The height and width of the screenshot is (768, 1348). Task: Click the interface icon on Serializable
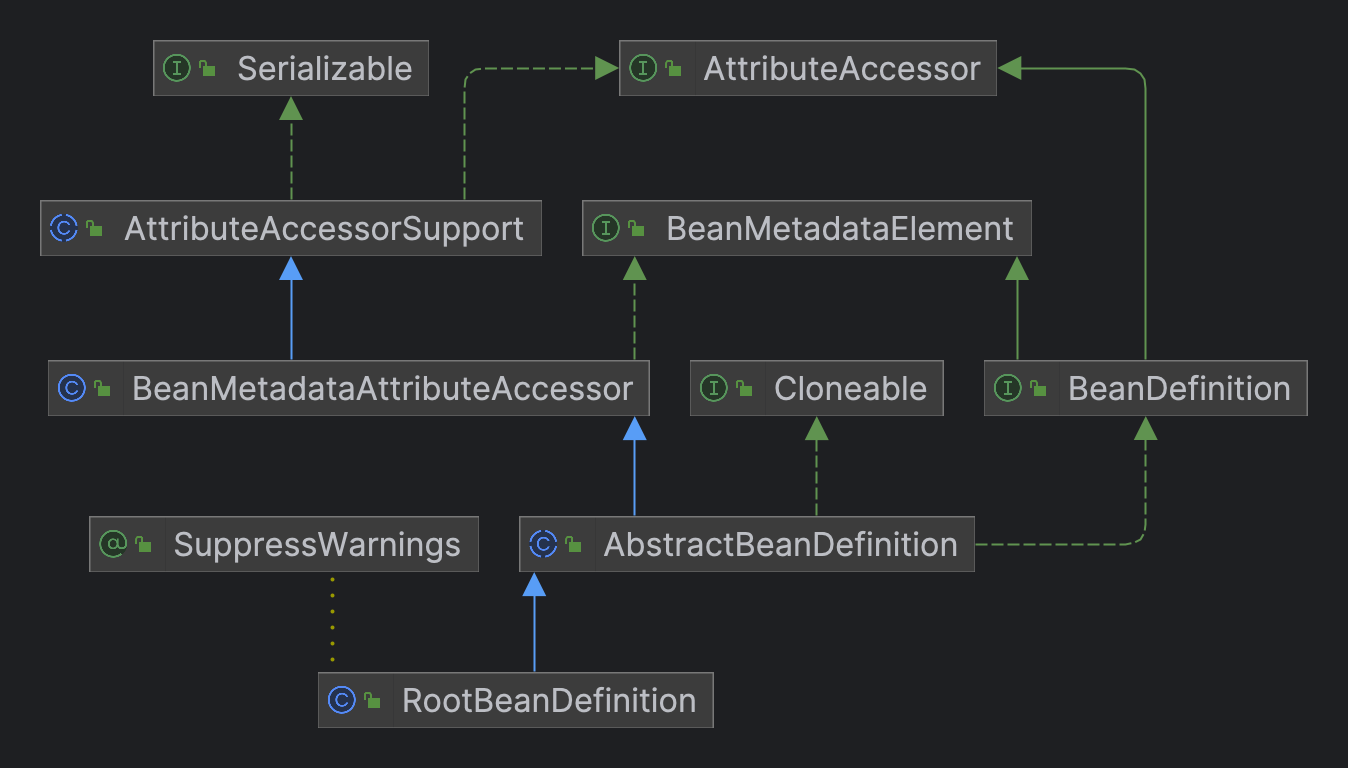point(176,68)
